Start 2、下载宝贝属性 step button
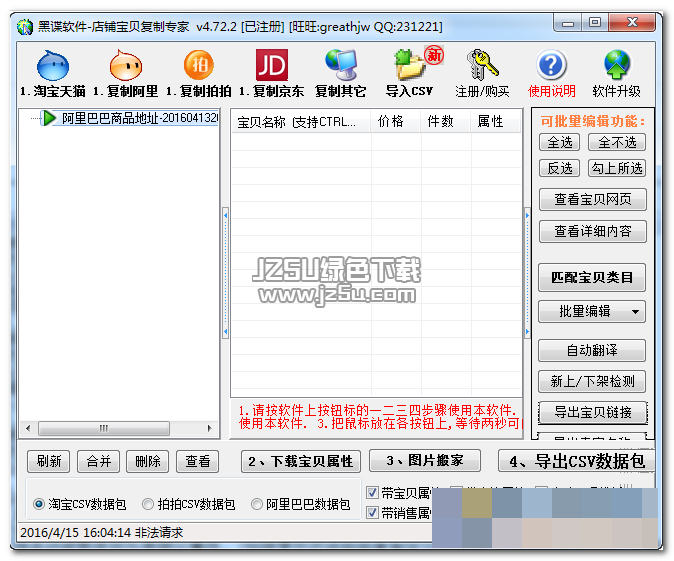This screenshot has height=561, width=674. pos(301,461)
